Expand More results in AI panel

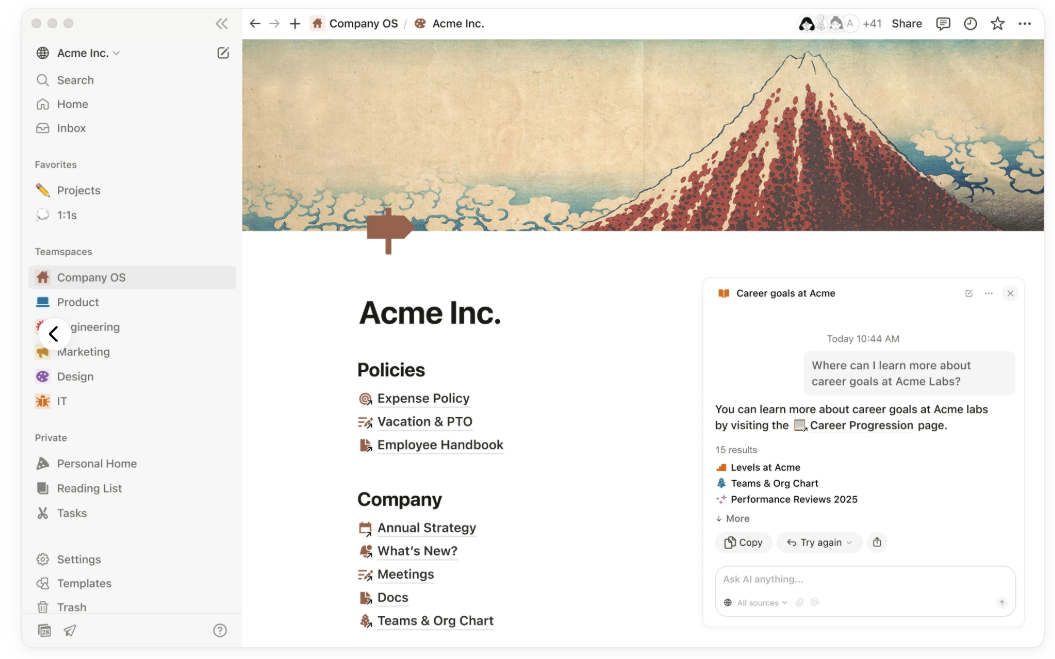[733, 518]
